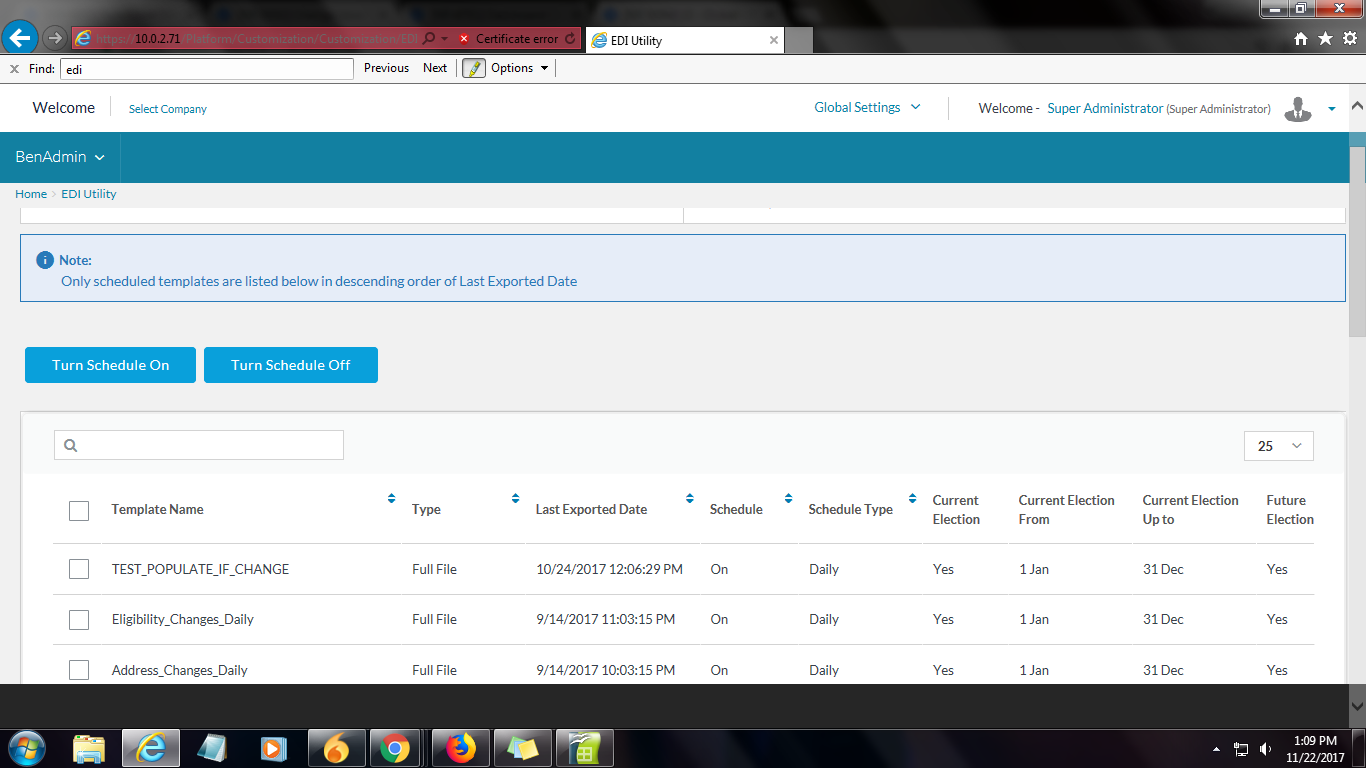Close the Find bar with X
Viewport: 1366px width, 768px height.
click(14, 69)
